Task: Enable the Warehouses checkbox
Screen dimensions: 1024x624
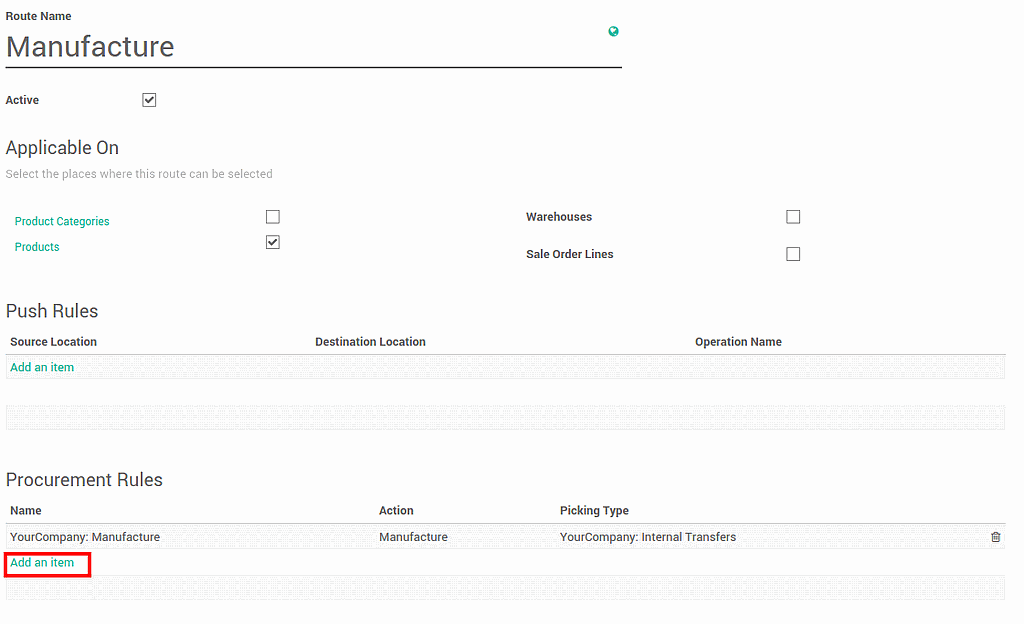Action: point(793,217)
